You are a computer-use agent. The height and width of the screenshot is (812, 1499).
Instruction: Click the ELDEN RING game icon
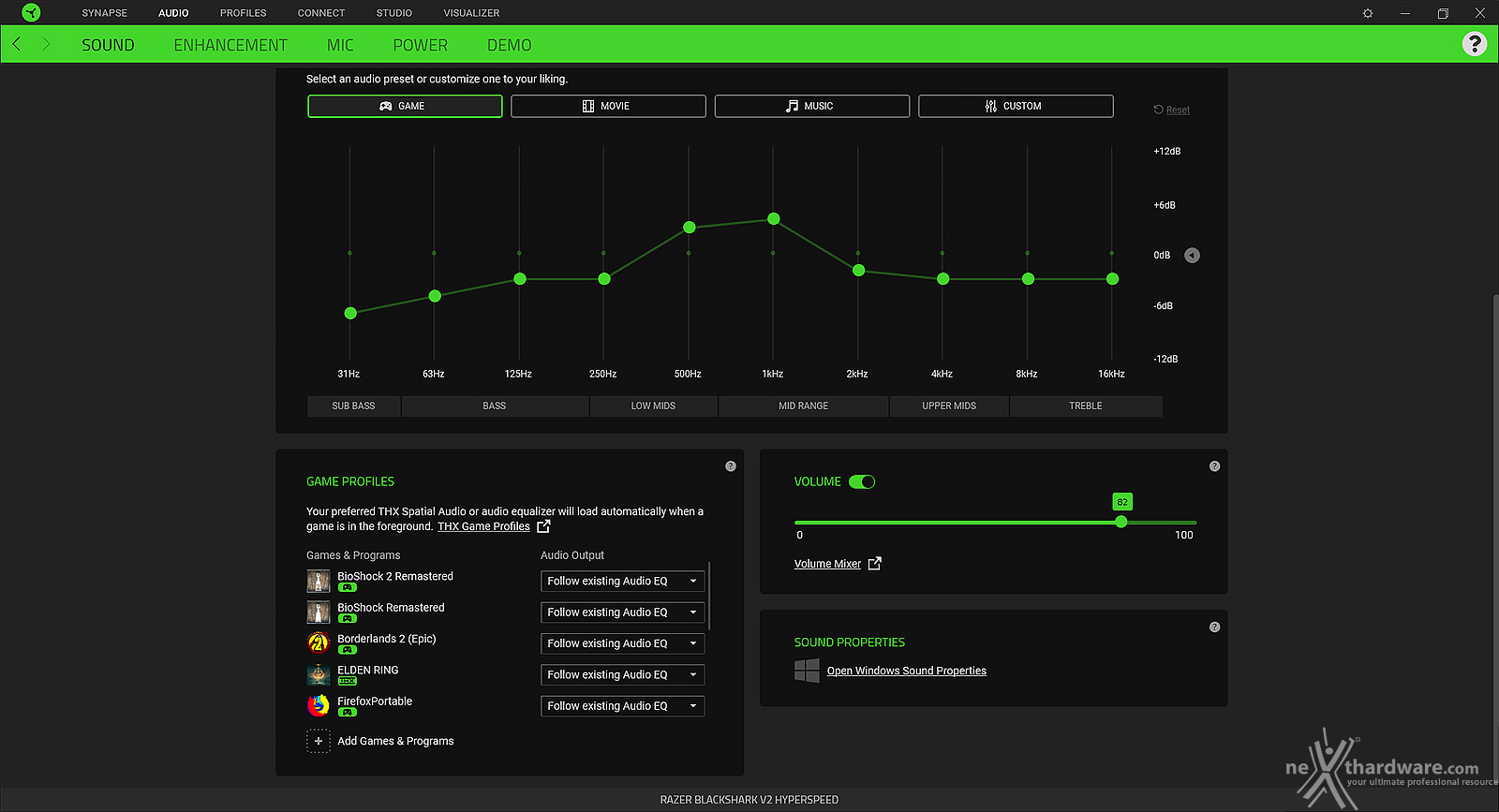click(x=319, y=674)
